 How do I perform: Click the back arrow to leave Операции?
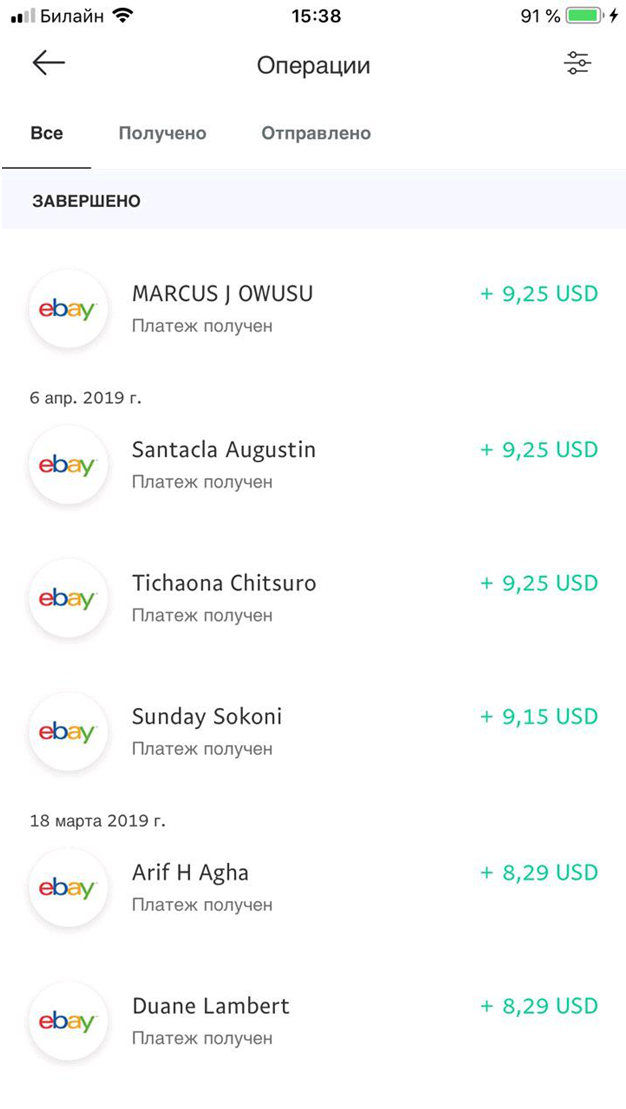click(x=48, y=63)
